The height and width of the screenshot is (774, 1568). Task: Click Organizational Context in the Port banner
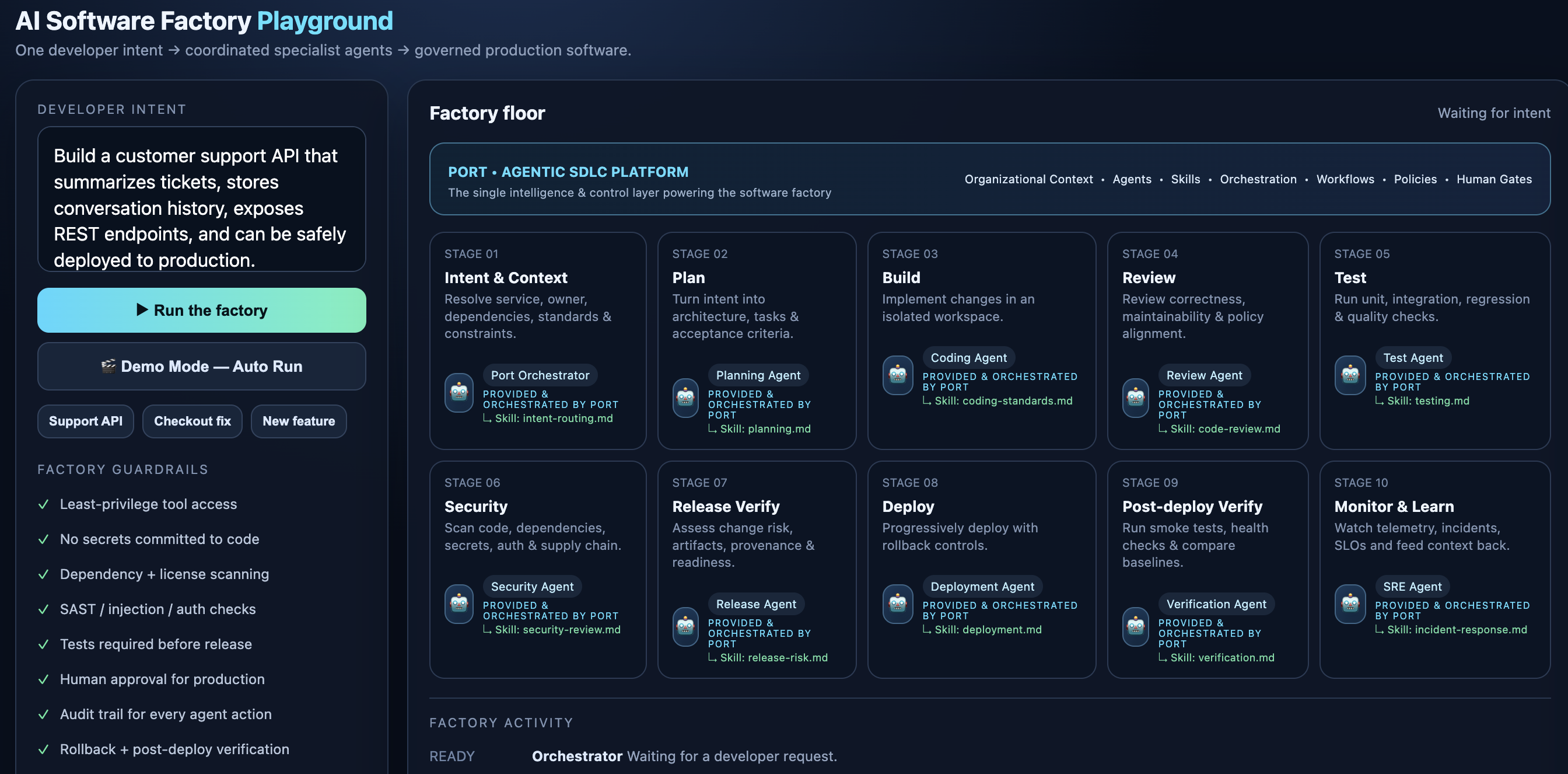[x=1028, y=180]
